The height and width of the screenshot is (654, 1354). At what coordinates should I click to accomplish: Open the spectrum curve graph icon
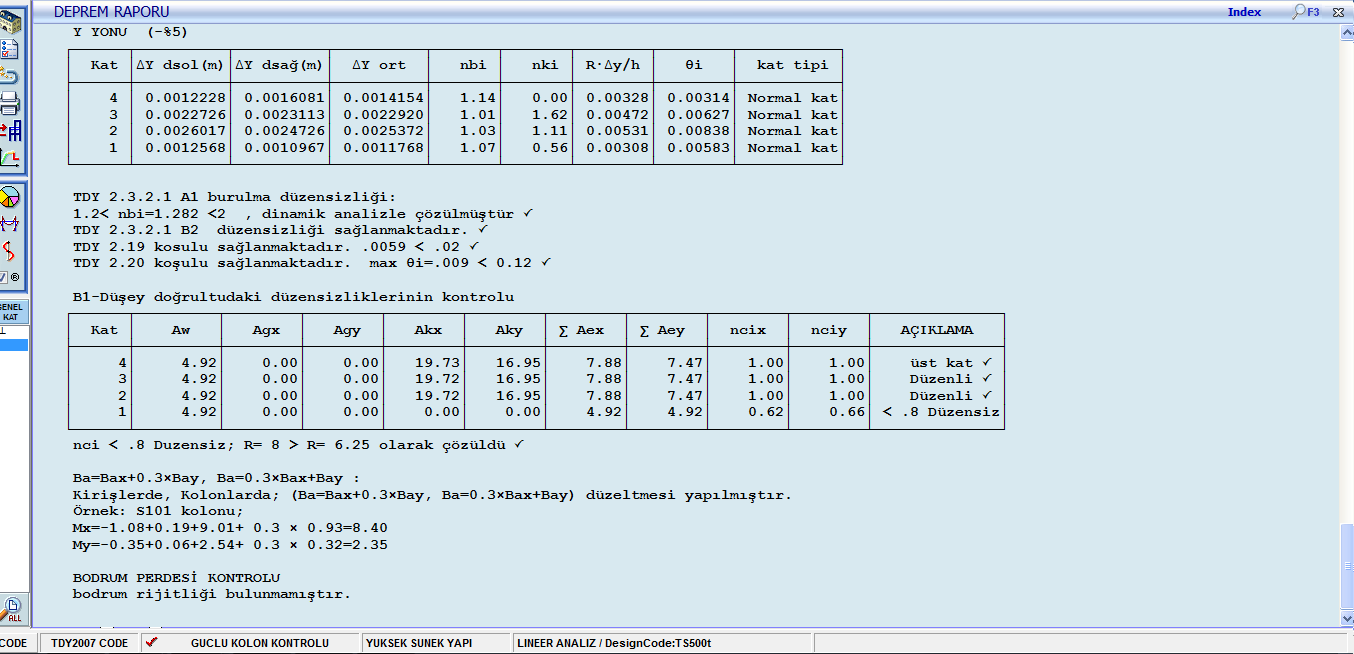pyautogui.click(x=10, y=158)
